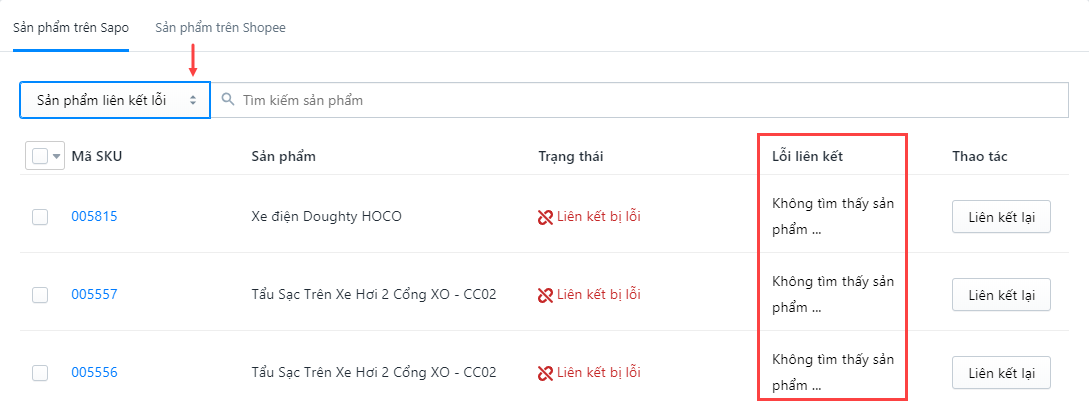Viewport: 1089px width, 406px height.
Task: Click the search magnifier icon
Action: click(227, 100)
